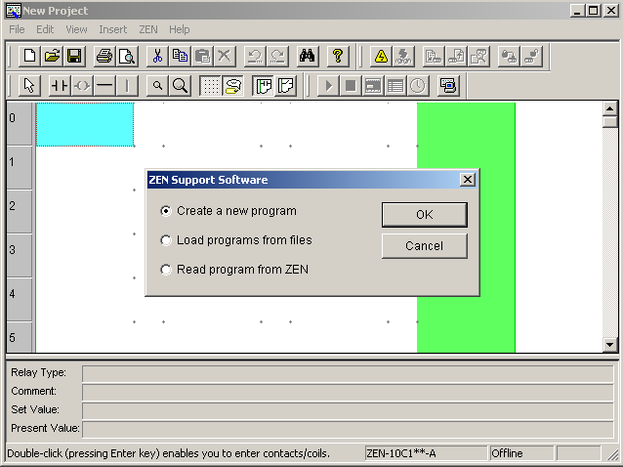This screenshot has width=623, height=467.
Task: Select Read program from ZEN option
Action: click(x=234, y=269)
